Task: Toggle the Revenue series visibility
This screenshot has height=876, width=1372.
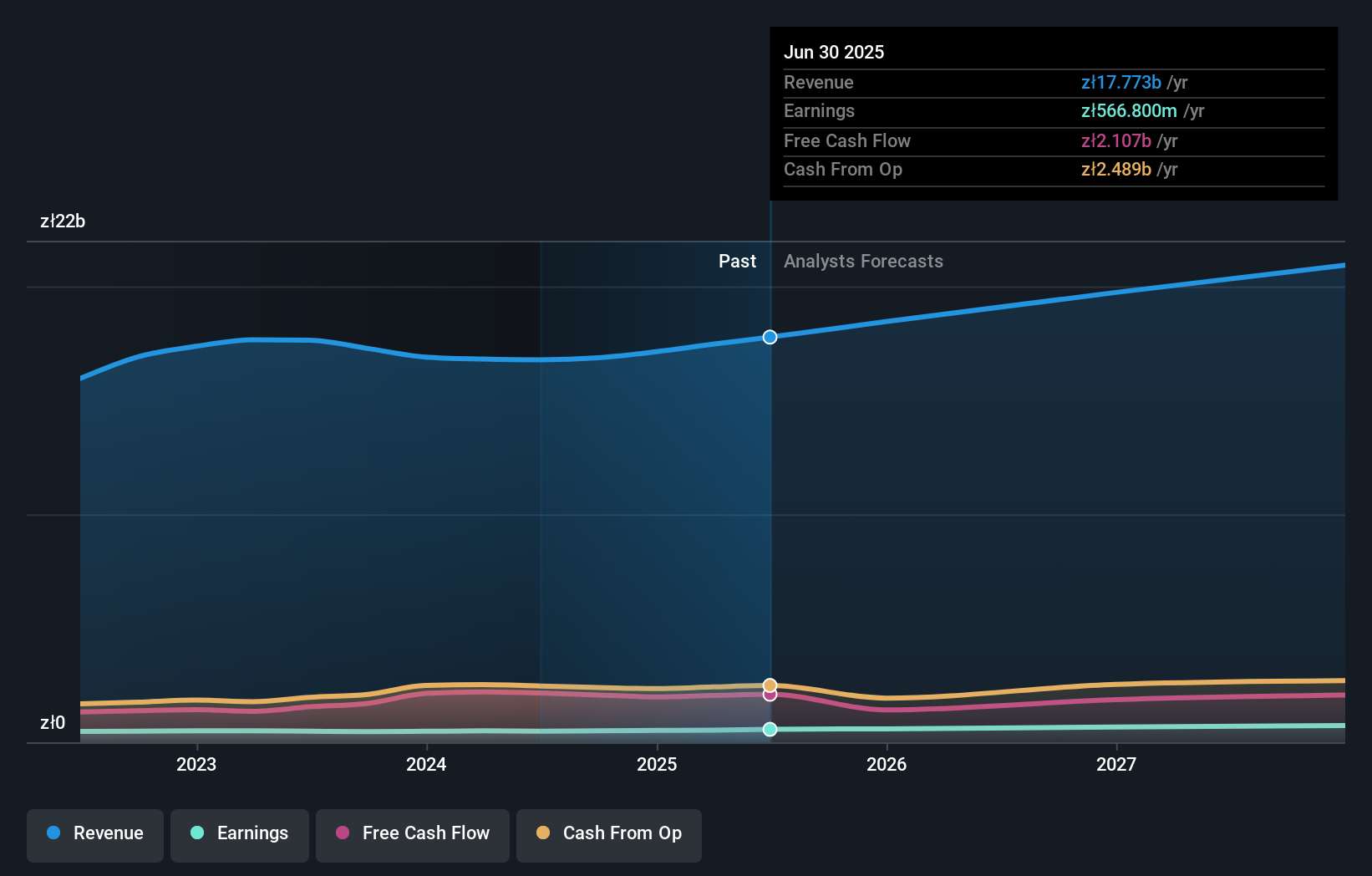Action: 94,833
